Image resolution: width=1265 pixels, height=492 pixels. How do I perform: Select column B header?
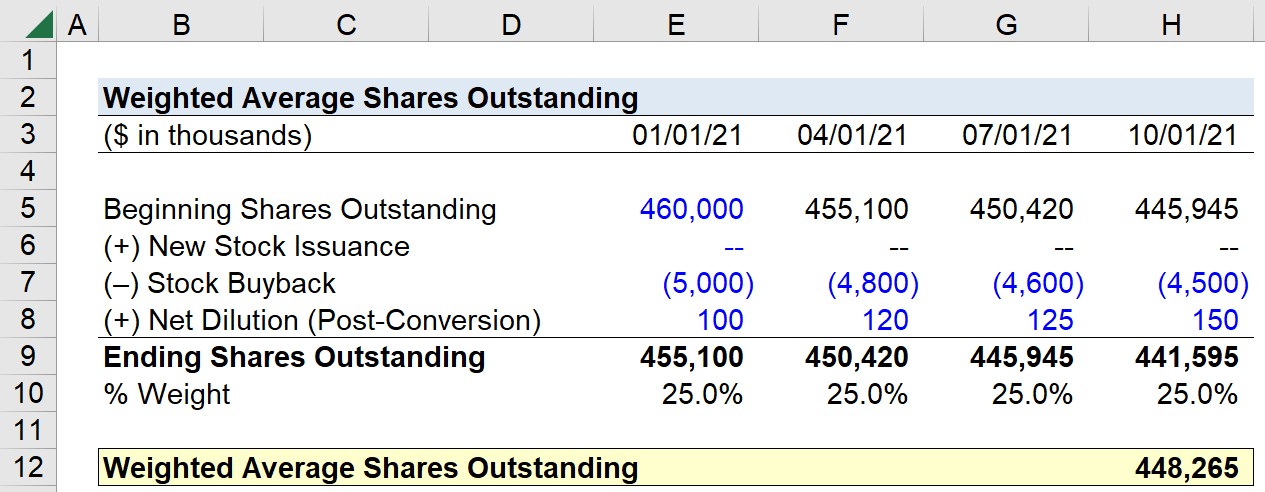[x=181, y=24]
